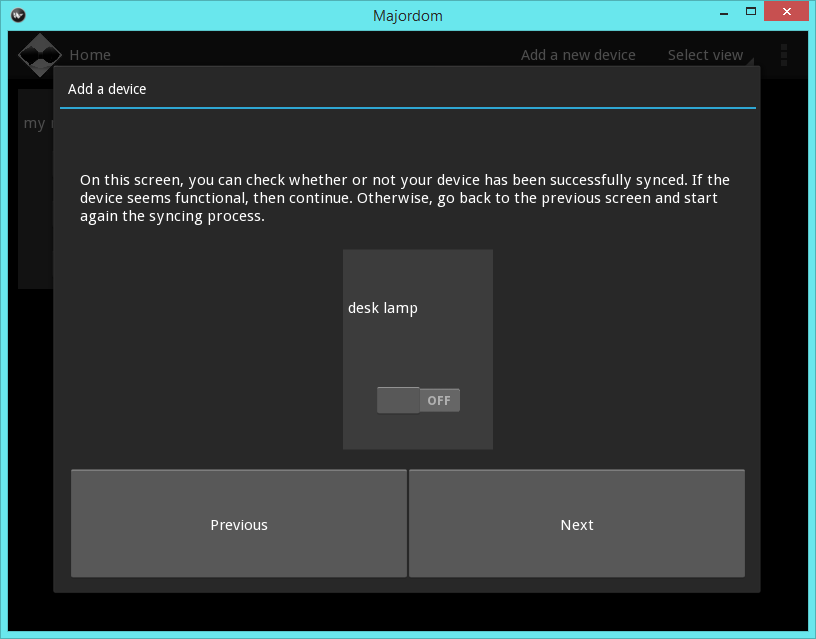Click the Next button

coord(576,523)
